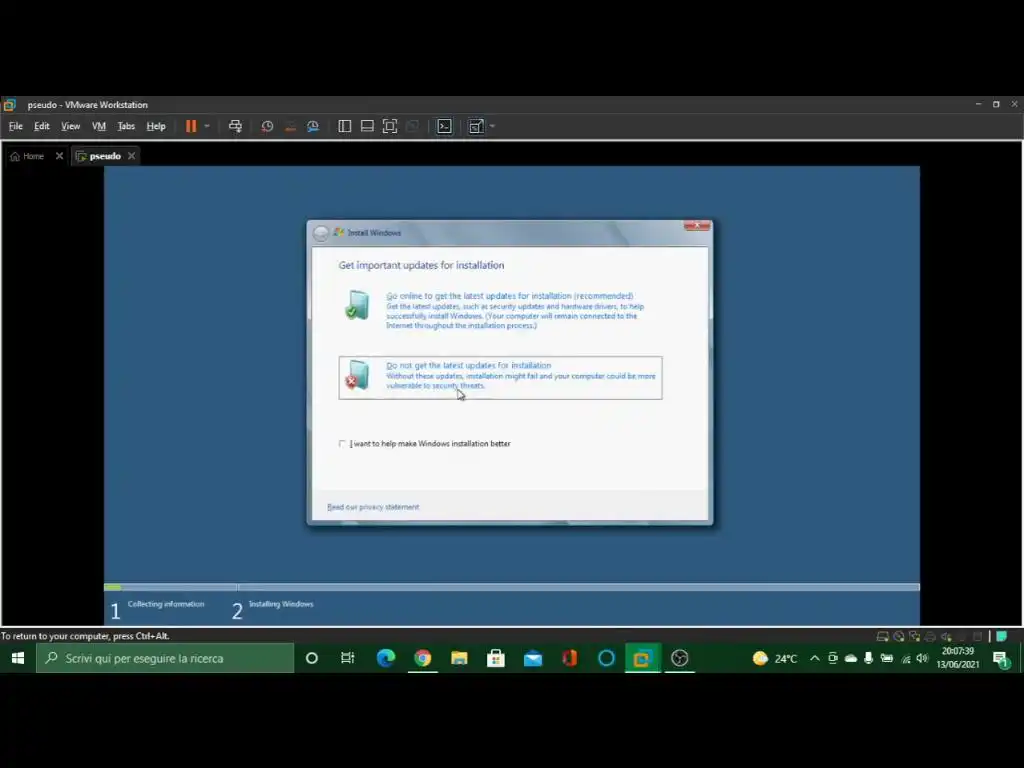Switch to Google Chrome in taskbar
1024x768 pixels.
click(423, 658)
